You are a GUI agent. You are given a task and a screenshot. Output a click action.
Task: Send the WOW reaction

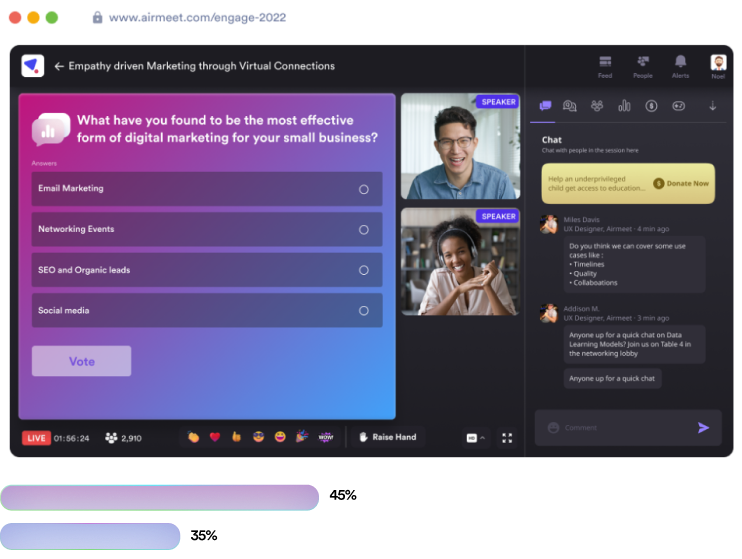click(326, 437)
